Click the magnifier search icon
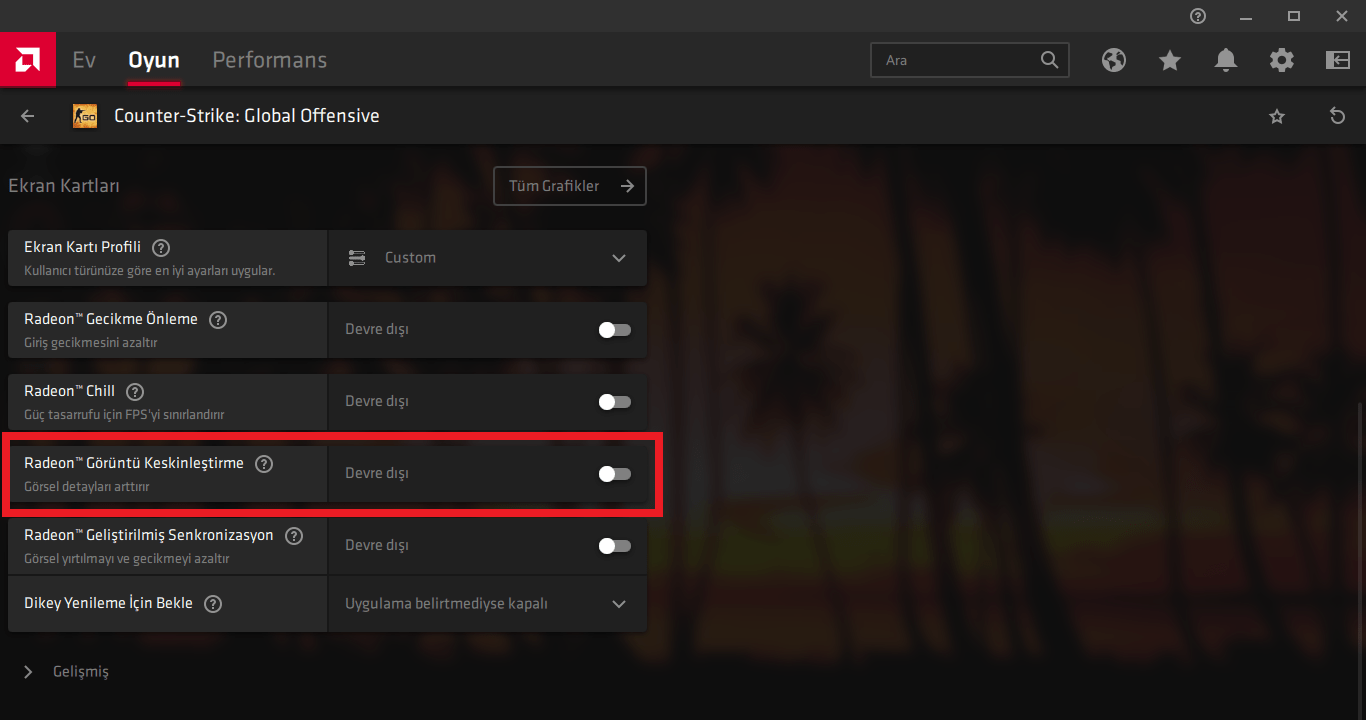 1049,60
